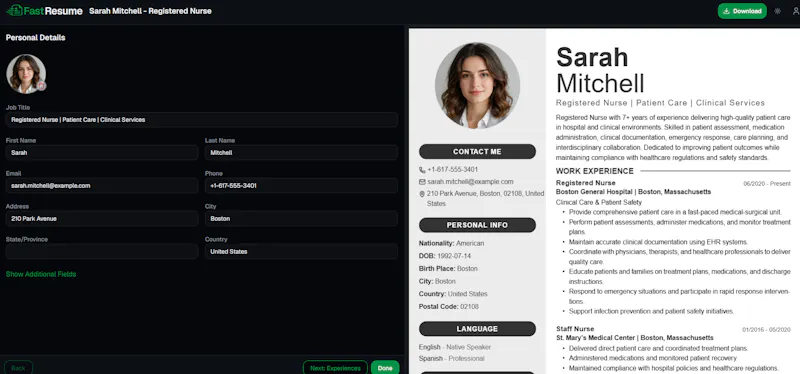Edit the Address field
This screenshot has width=800, height=374.
point(102,218)
